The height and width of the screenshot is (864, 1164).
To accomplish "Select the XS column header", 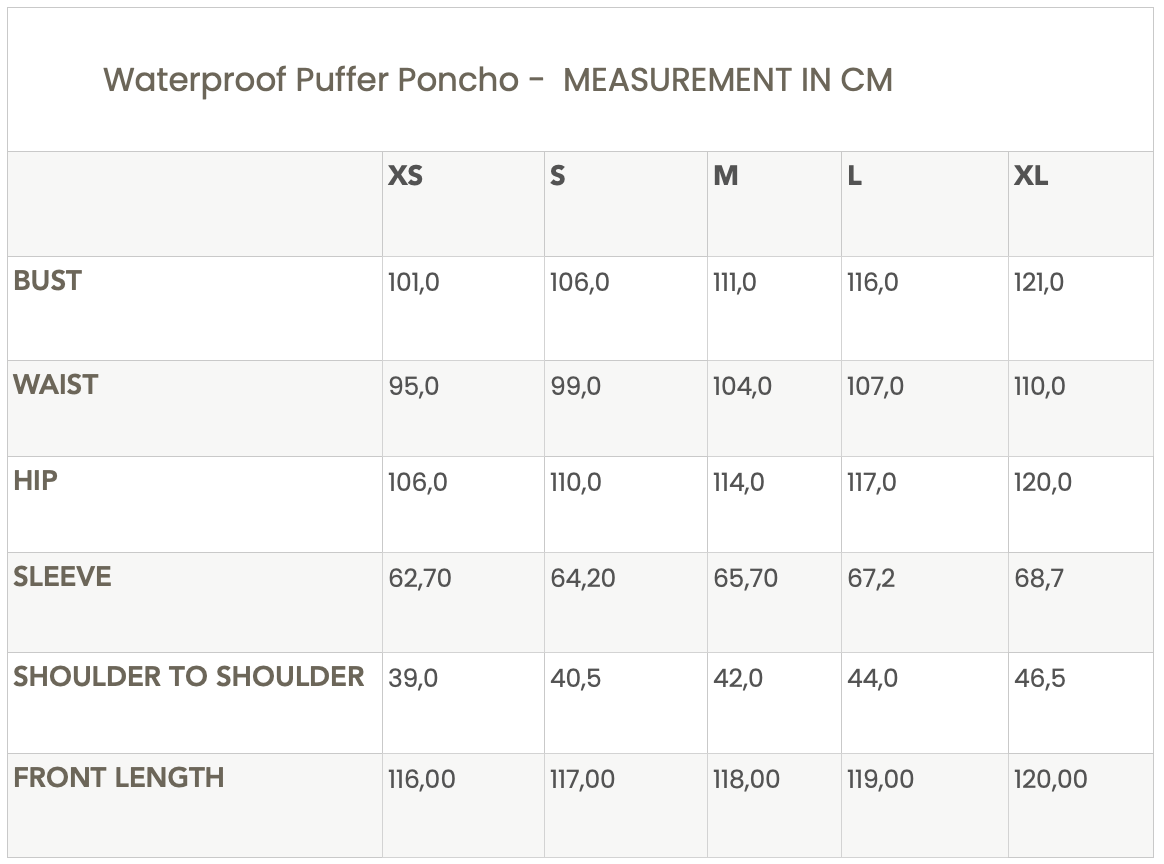I will (405, 176).
